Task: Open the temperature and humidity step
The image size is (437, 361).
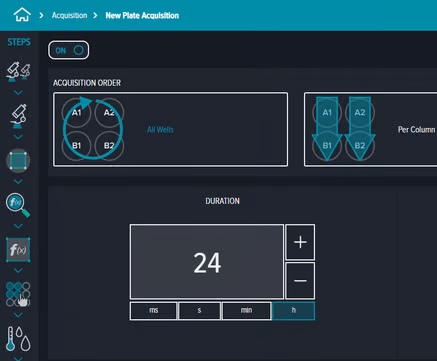Action: click(x=18, y=339)
